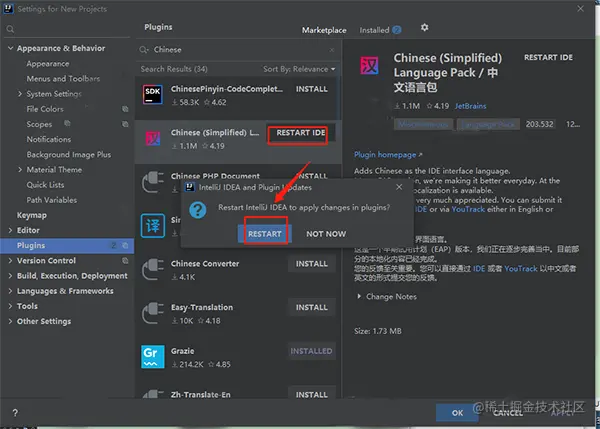Viewport: 600px width, 429px height.
Task: Click the plugin search field with Chinese
Action: point(237,50)
